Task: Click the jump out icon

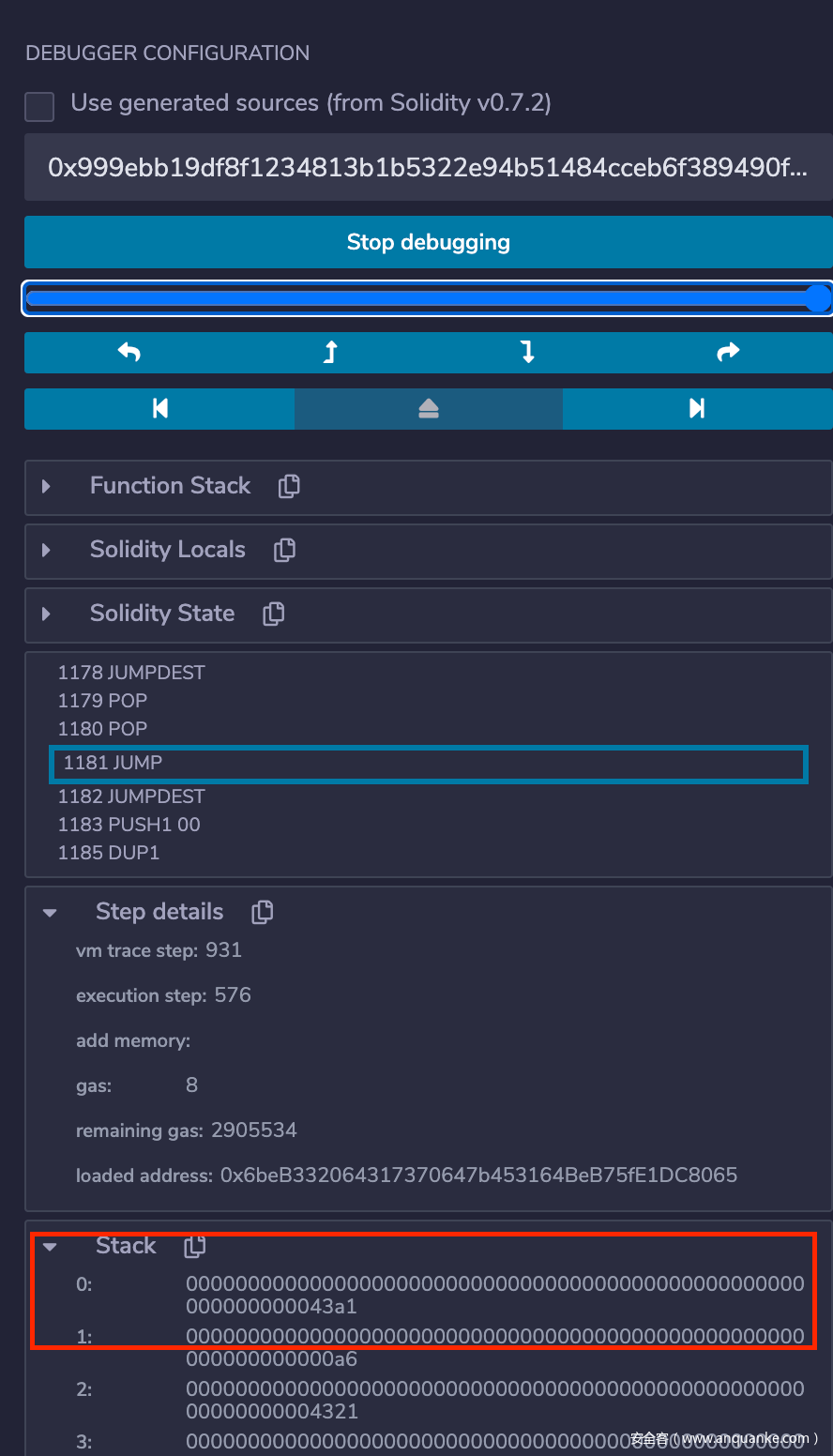Action: click(429, 408)
